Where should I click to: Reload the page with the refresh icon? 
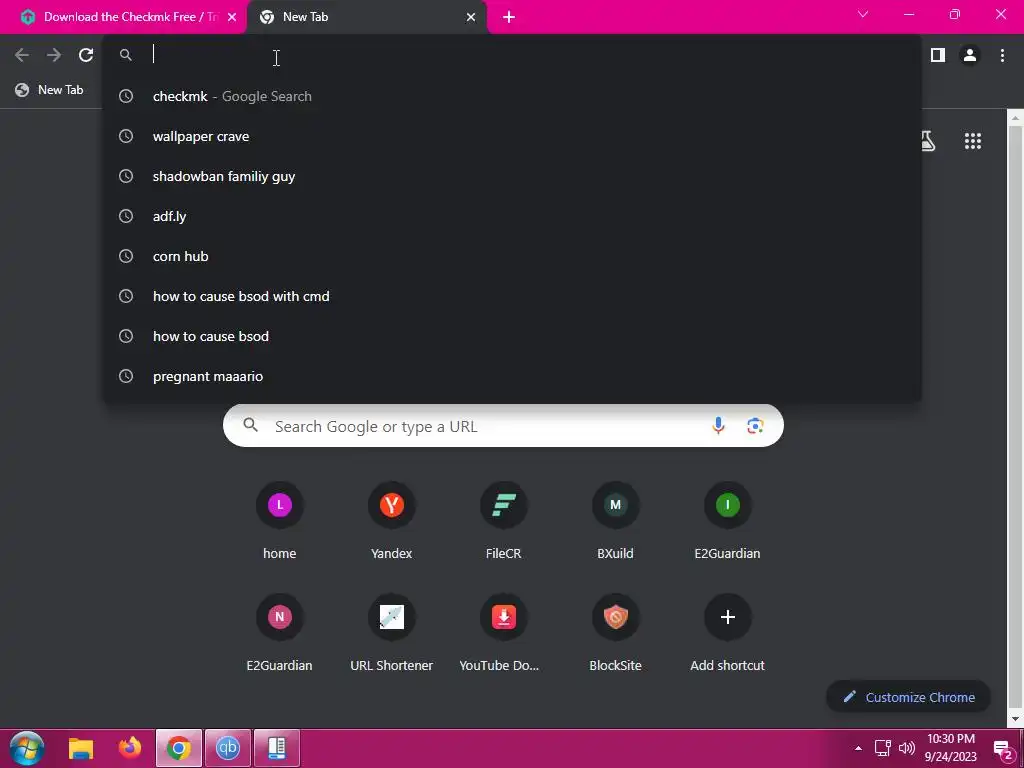pos(86,55)
